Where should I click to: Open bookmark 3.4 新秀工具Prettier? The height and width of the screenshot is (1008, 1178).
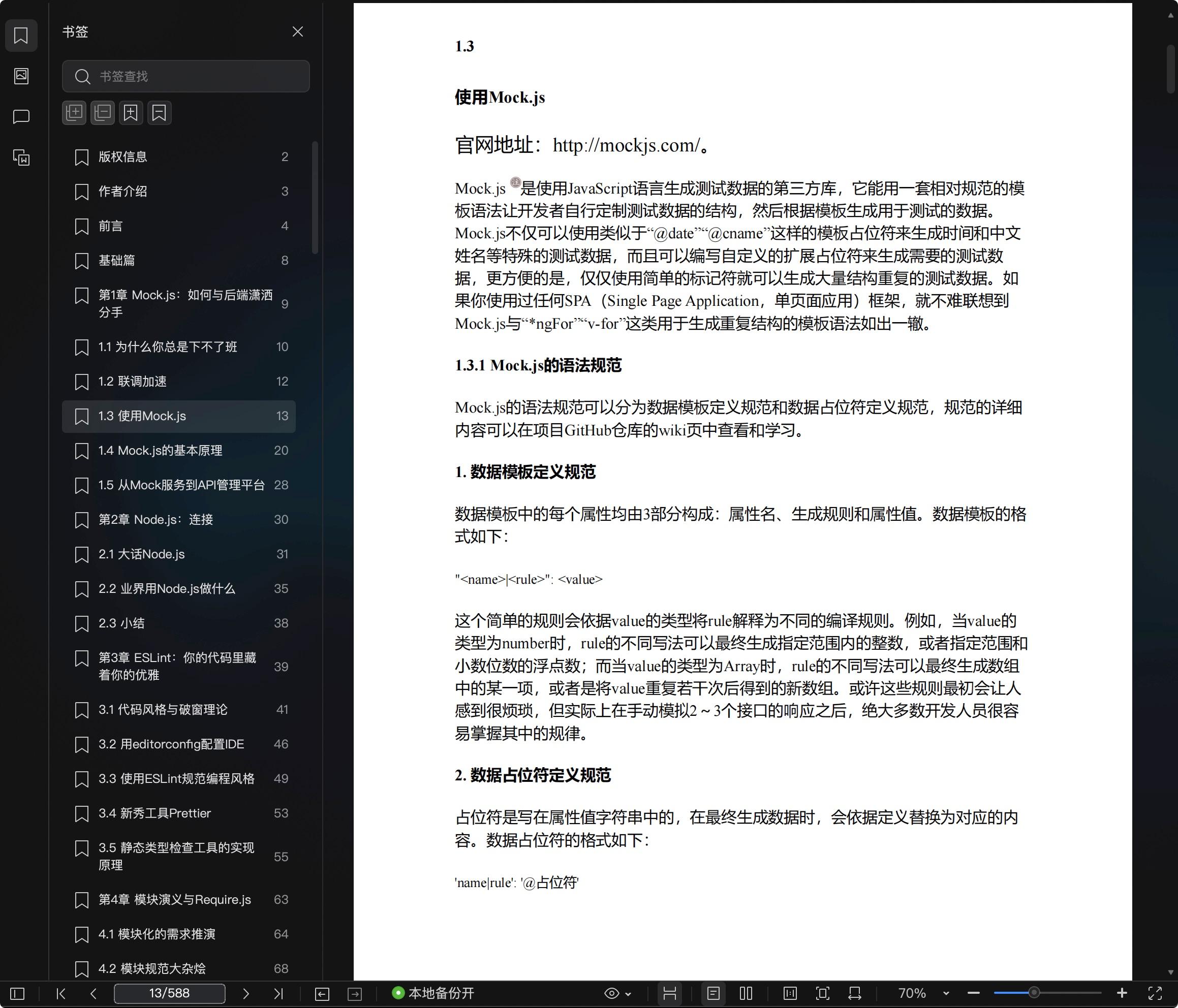179,813
